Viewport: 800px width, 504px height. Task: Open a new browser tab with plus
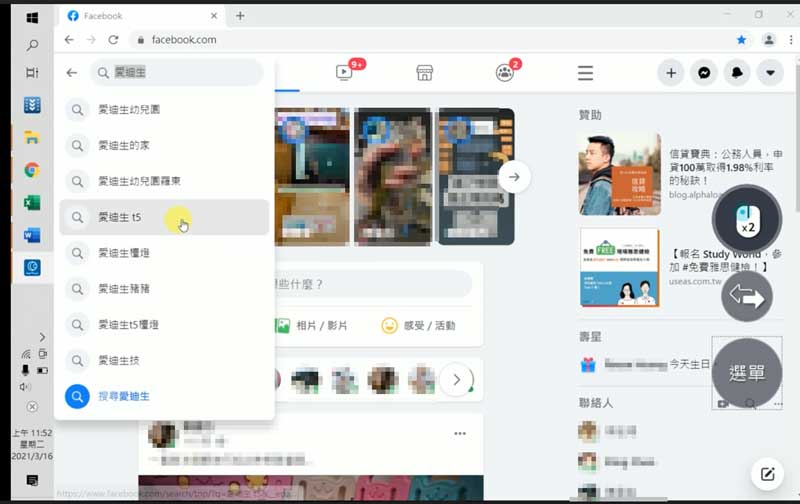click(240, 16)
